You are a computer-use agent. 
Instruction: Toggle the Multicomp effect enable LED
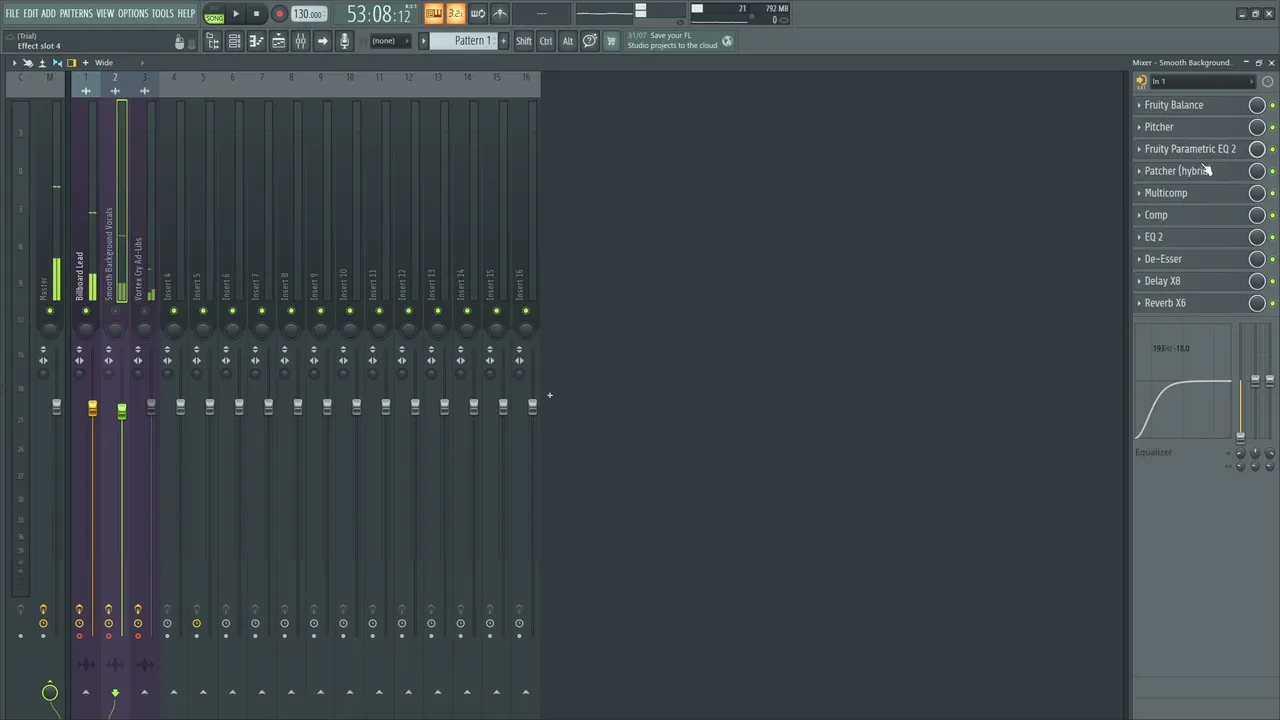(1272, 193)
